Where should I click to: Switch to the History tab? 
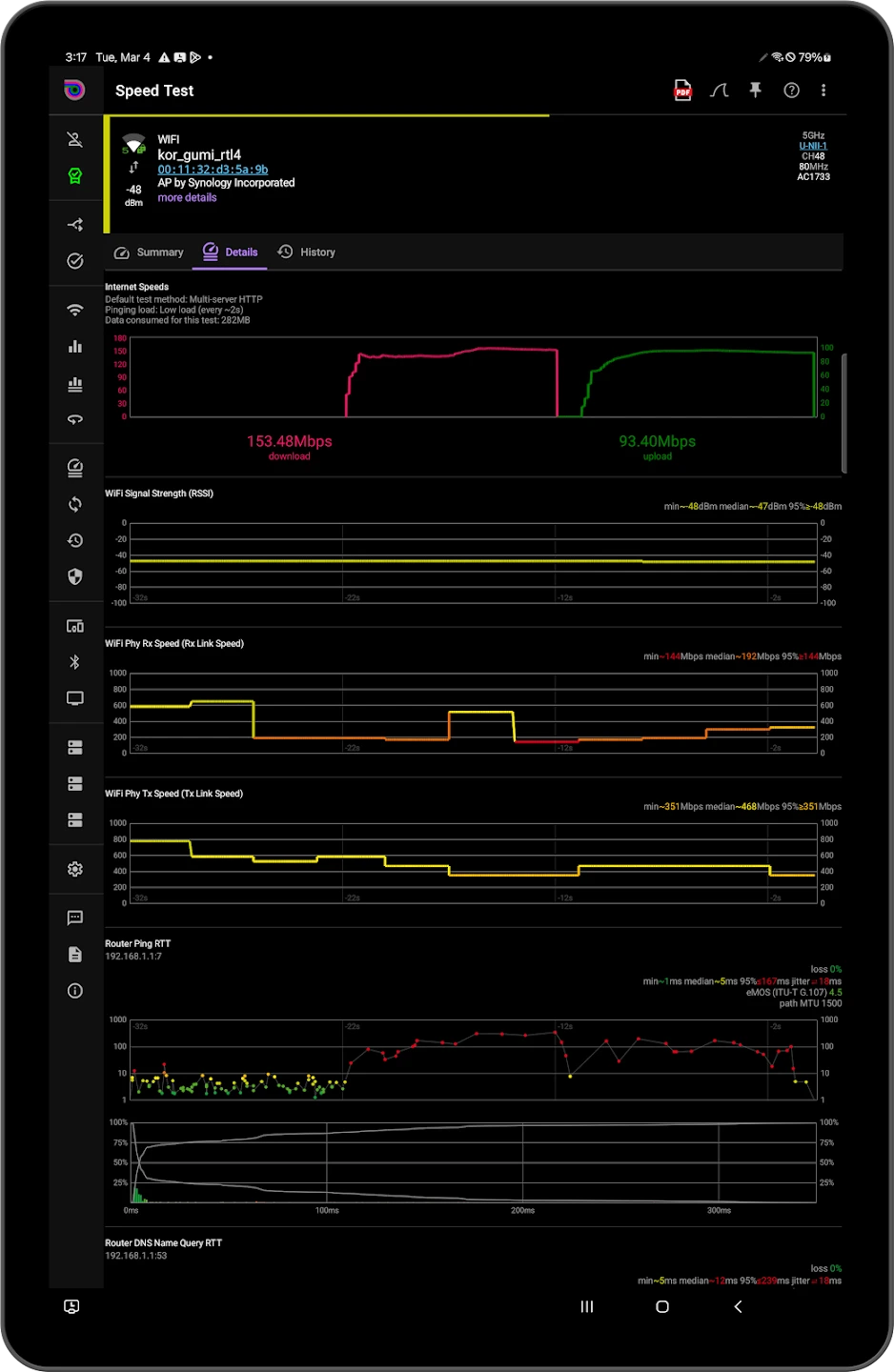click(x=307, y=252)
